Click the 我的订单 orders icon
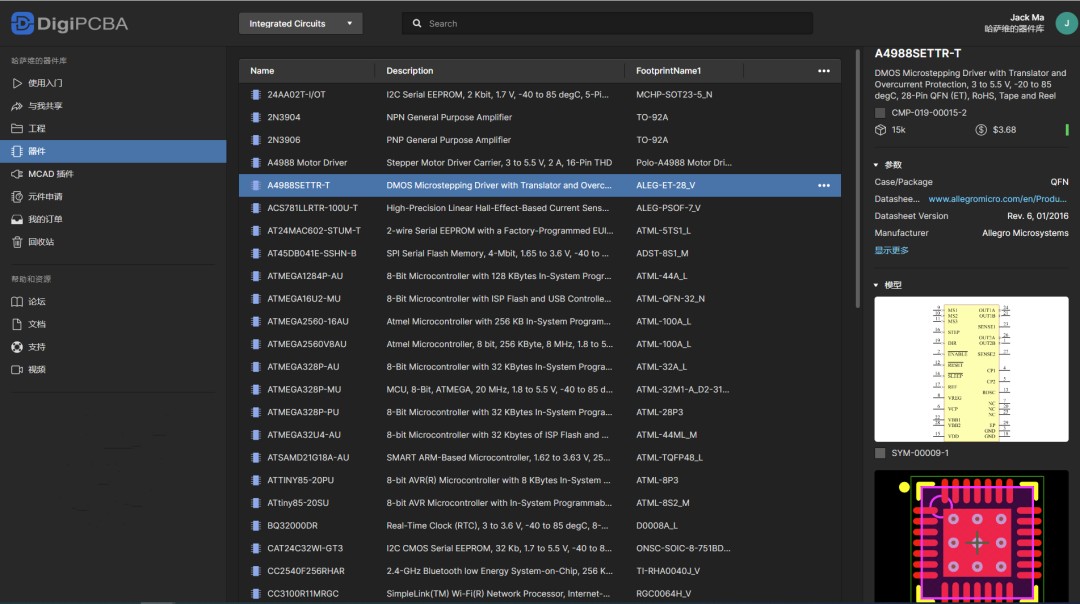The width and height of the screenshot is (1080, 604). coord(17,220)
